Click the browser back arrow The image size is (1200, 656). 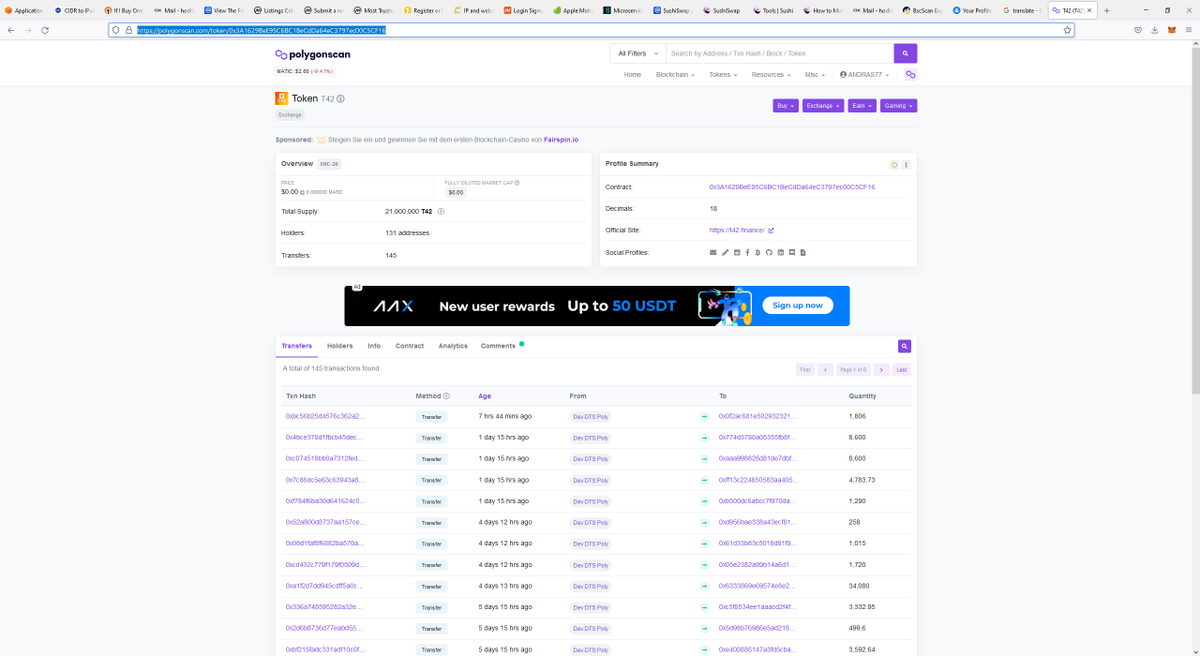tap(10, 30)
